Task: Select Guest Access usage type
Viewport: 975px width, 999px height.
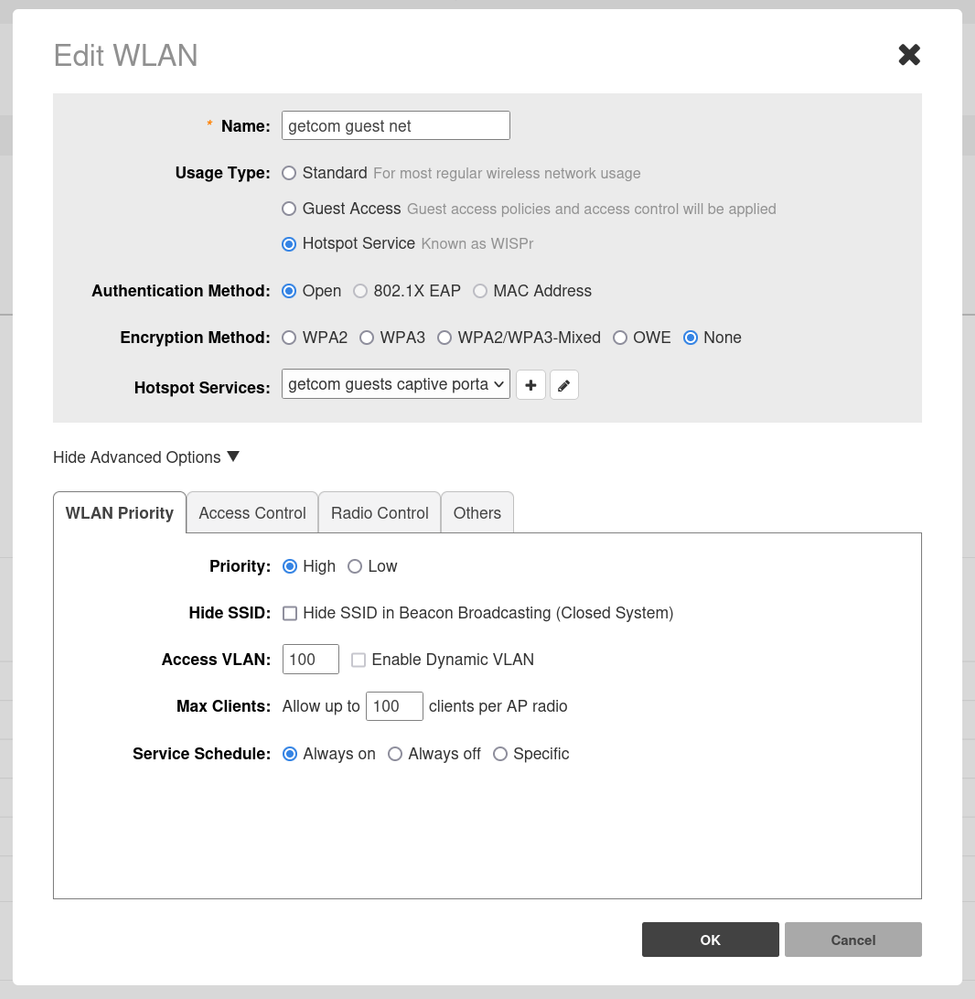Action: point(290,209)
